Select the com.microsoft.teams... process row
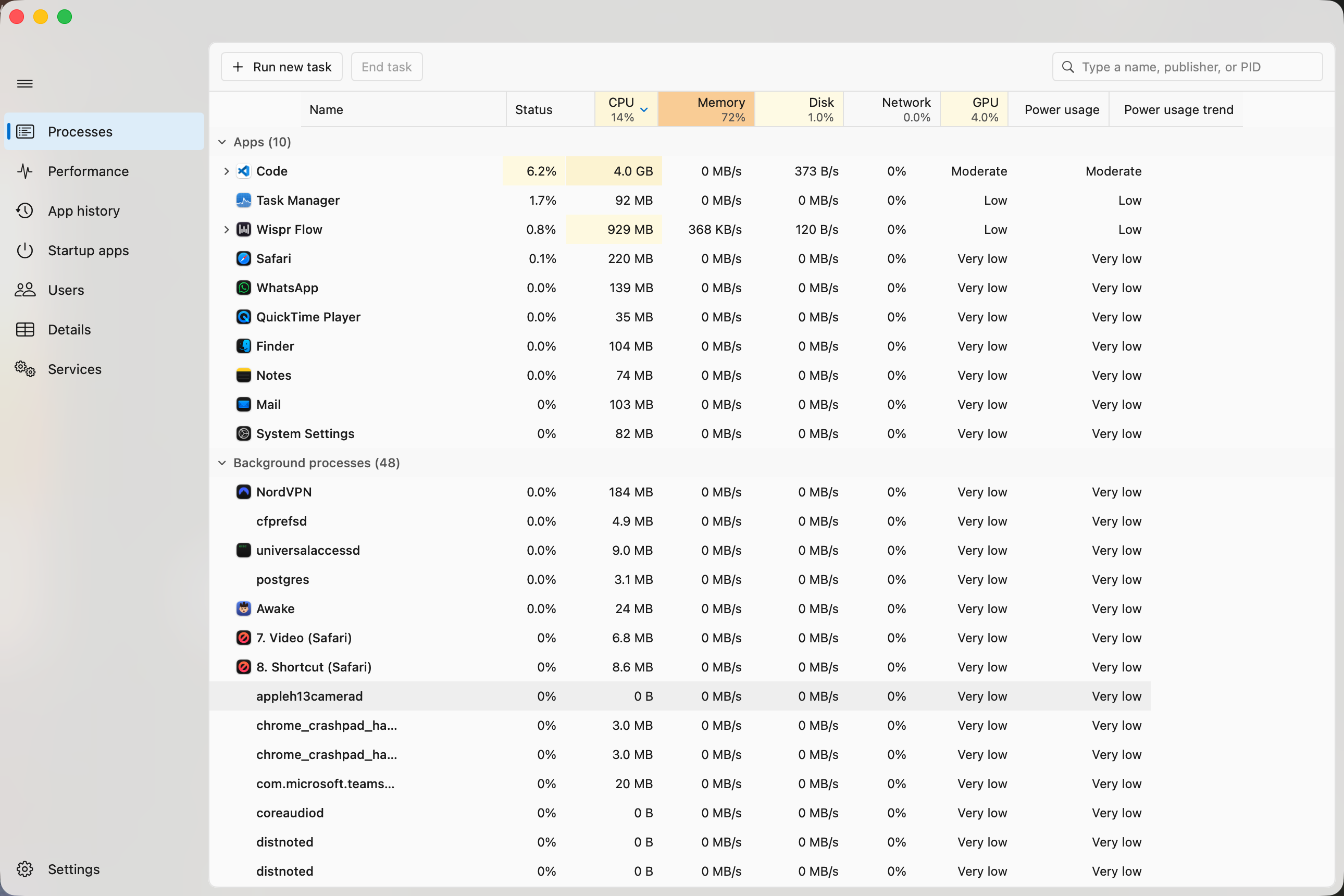1344x896 pixels. coord(680,783)
